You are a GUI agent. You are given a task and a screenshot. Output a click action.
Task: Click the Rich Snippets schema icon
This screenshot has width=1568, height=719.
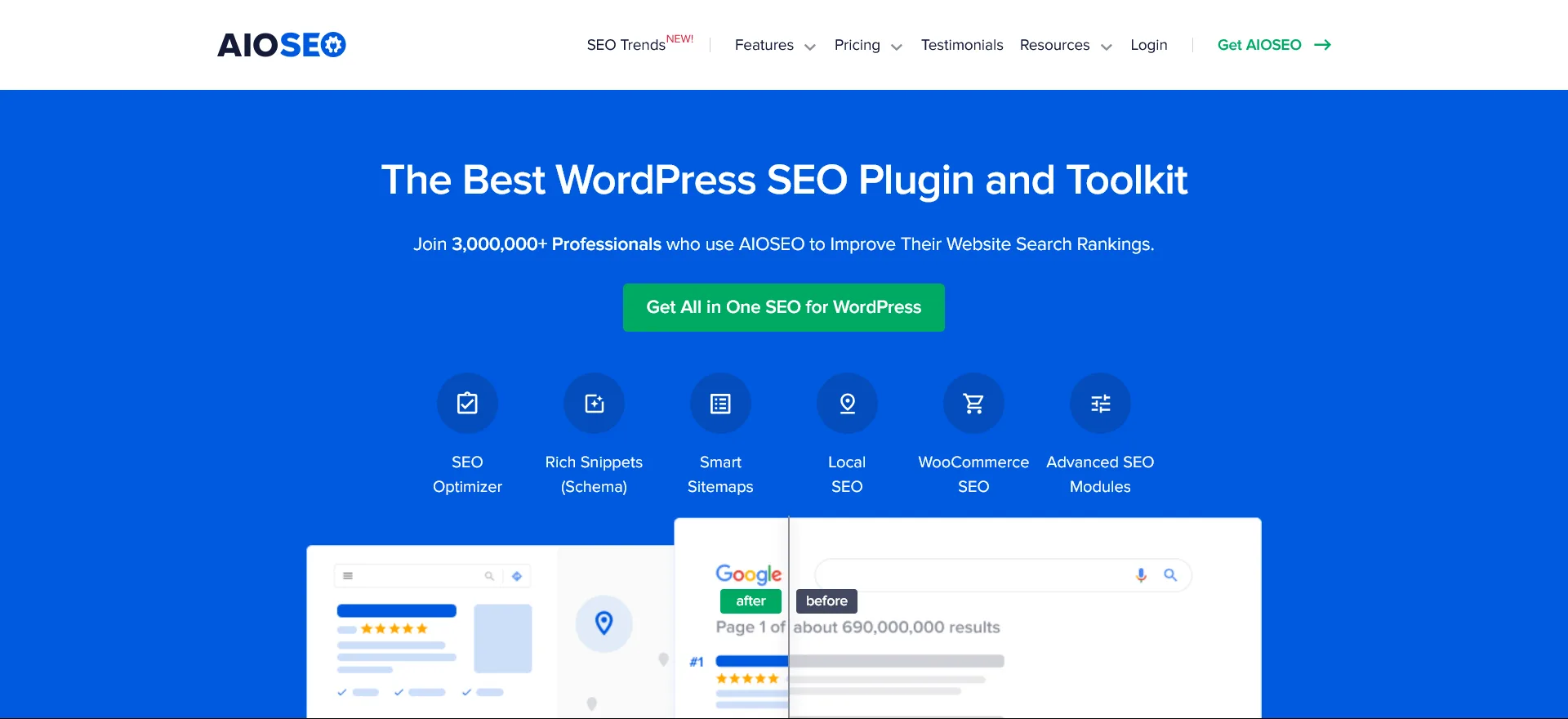tap(594, 404)
